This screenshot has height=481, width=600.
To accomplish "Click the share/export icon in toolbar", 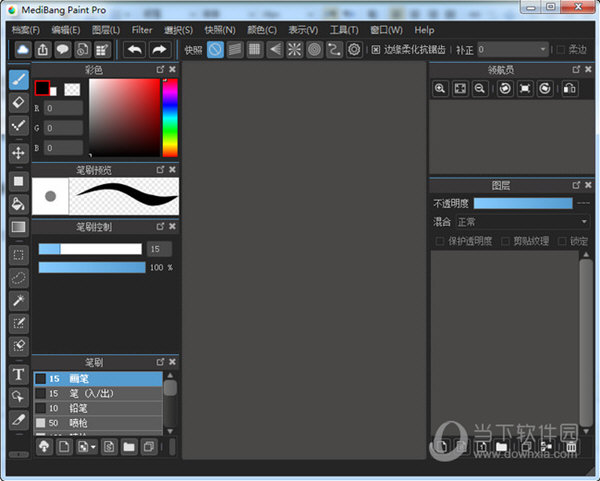I will (x=43, y=50).
